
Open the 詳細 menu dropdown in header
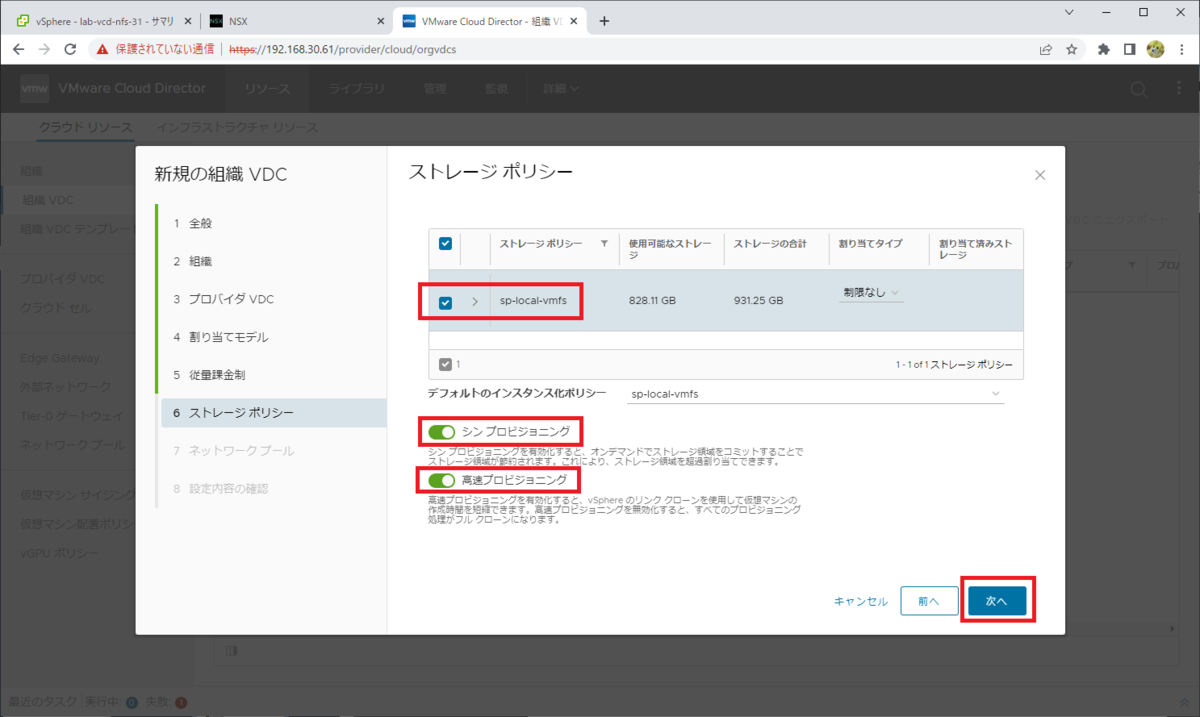(x=561, y=89)
